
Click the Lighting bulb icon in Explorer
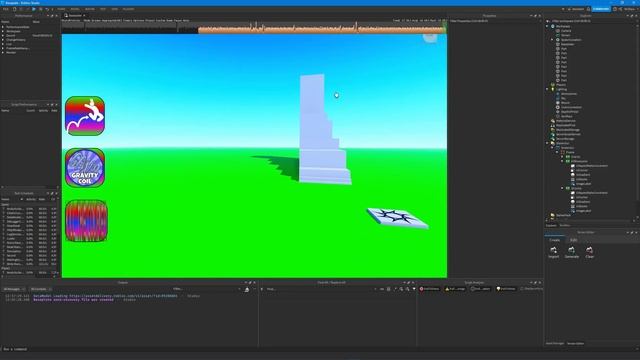(553, 89)
